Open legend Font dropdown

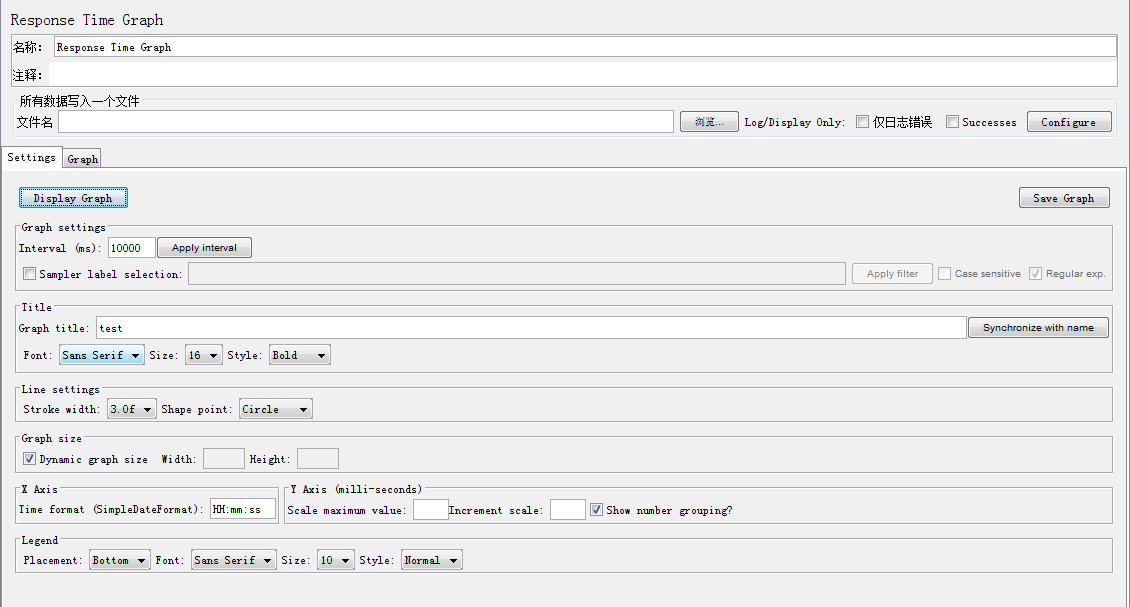[233, 560]
